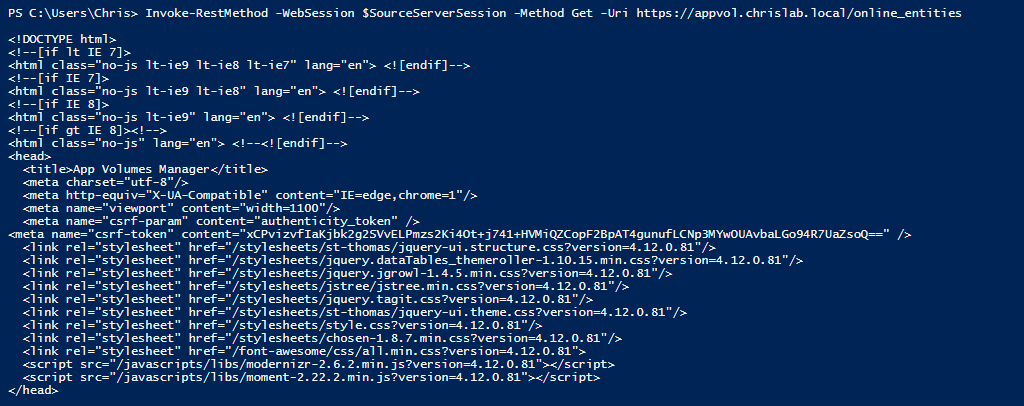
Task: Click the closing </head> tag
Action: coord(33,390)
